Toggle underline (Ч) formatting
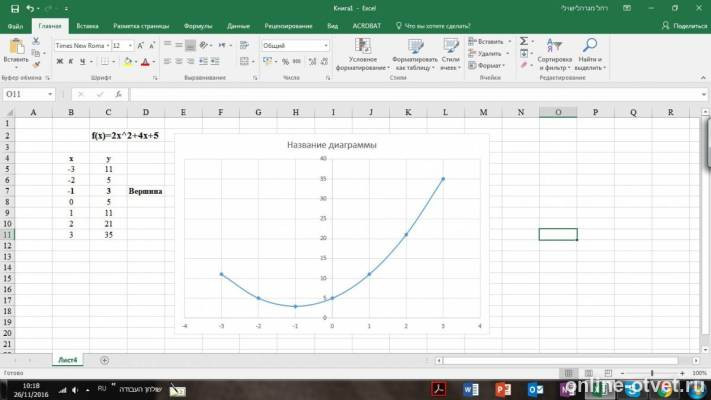The height and width of the screenshot is (400, 711). (x=83, y=61)
